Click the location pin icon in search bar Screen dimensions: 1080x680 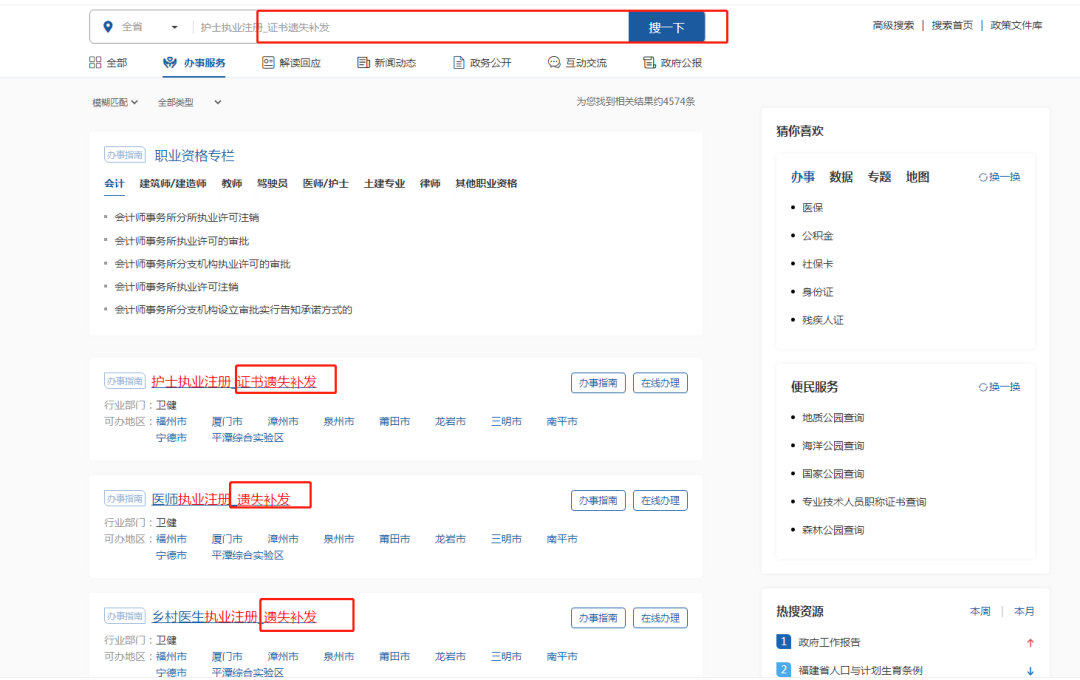click(x=107, y=27)
